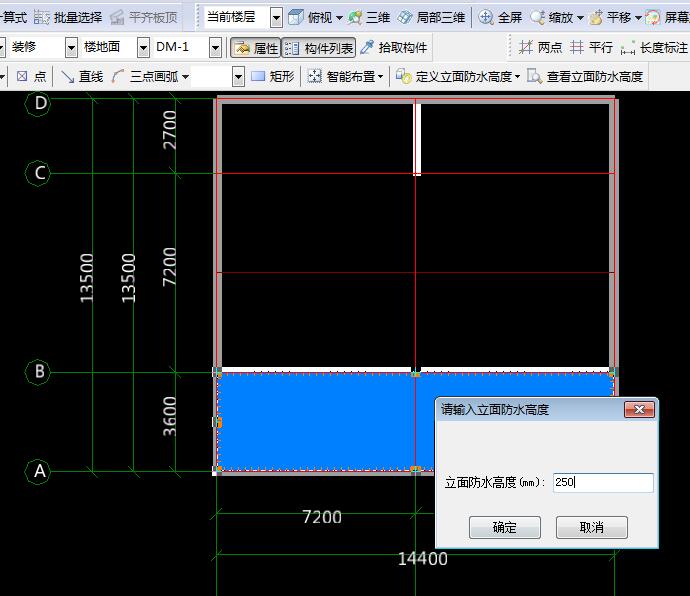The width and height of the screenshot is (690, 596).
Task: Choose the 直线 line drawing tool
Action: click(82, 77)
